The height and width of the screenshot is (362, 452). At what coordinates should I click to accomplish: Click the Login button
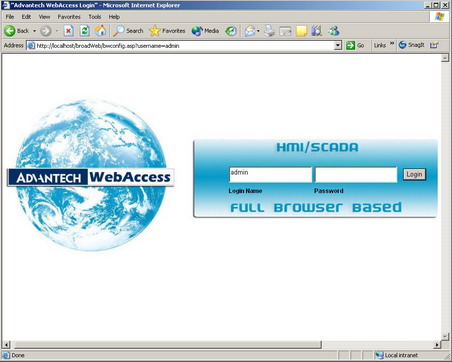pyautogui.click(x=414, y=174)
